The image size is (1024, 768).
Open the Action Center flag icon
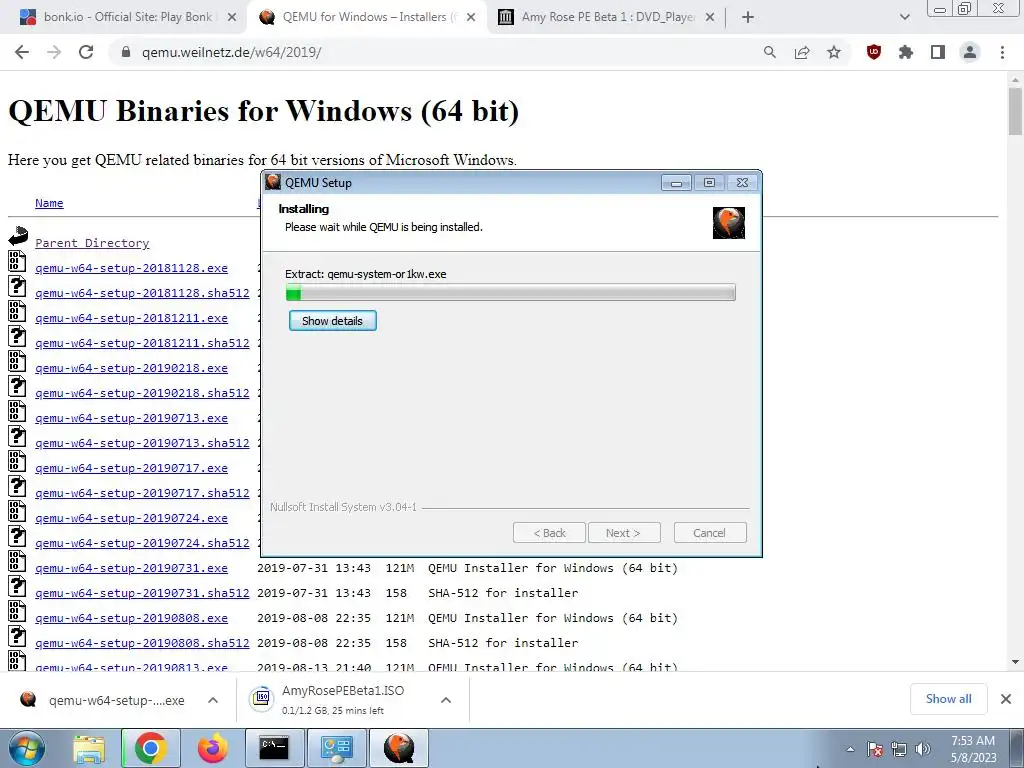(x=875, y=749)
